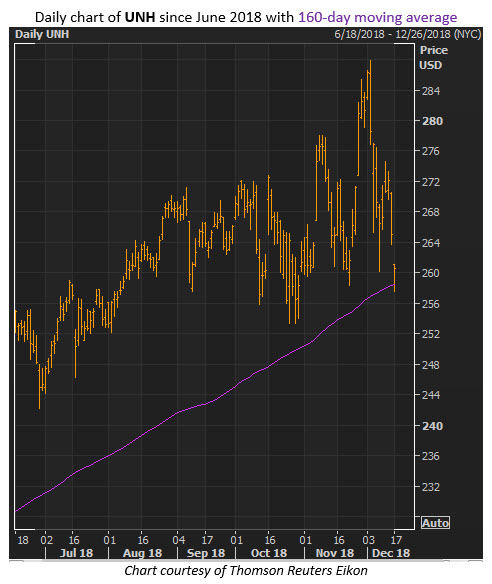Click the 'Aug 18' month label
The image size is (492, 584).
pyautogui.click(x=143, y=553)
